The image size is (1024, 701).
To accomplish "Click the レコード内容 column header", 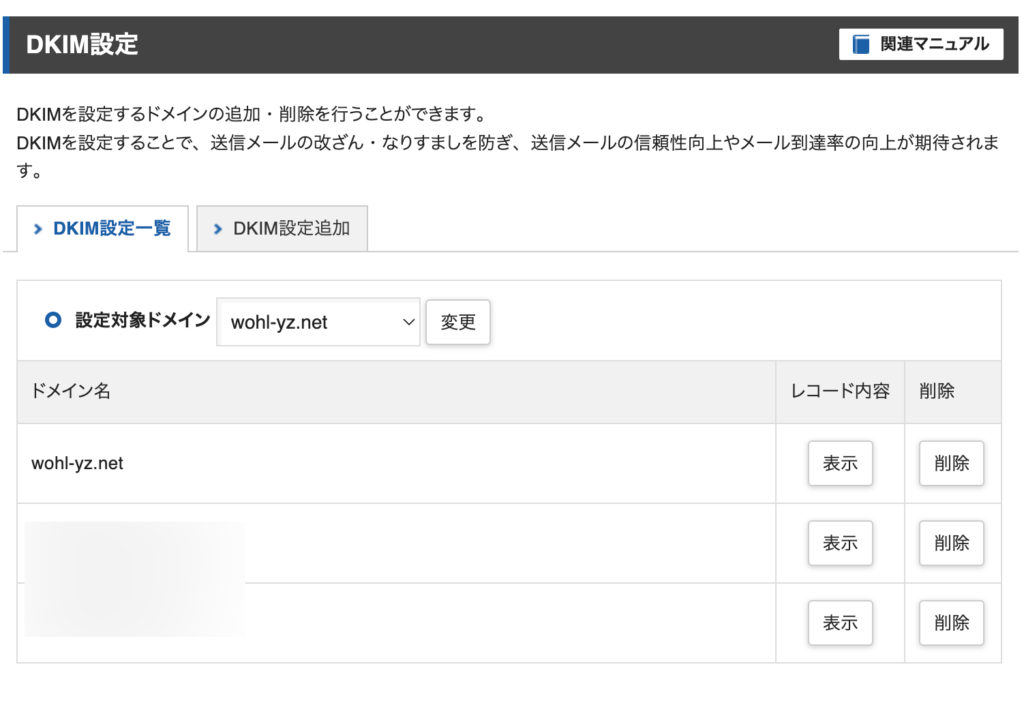I will coord(840,391).
